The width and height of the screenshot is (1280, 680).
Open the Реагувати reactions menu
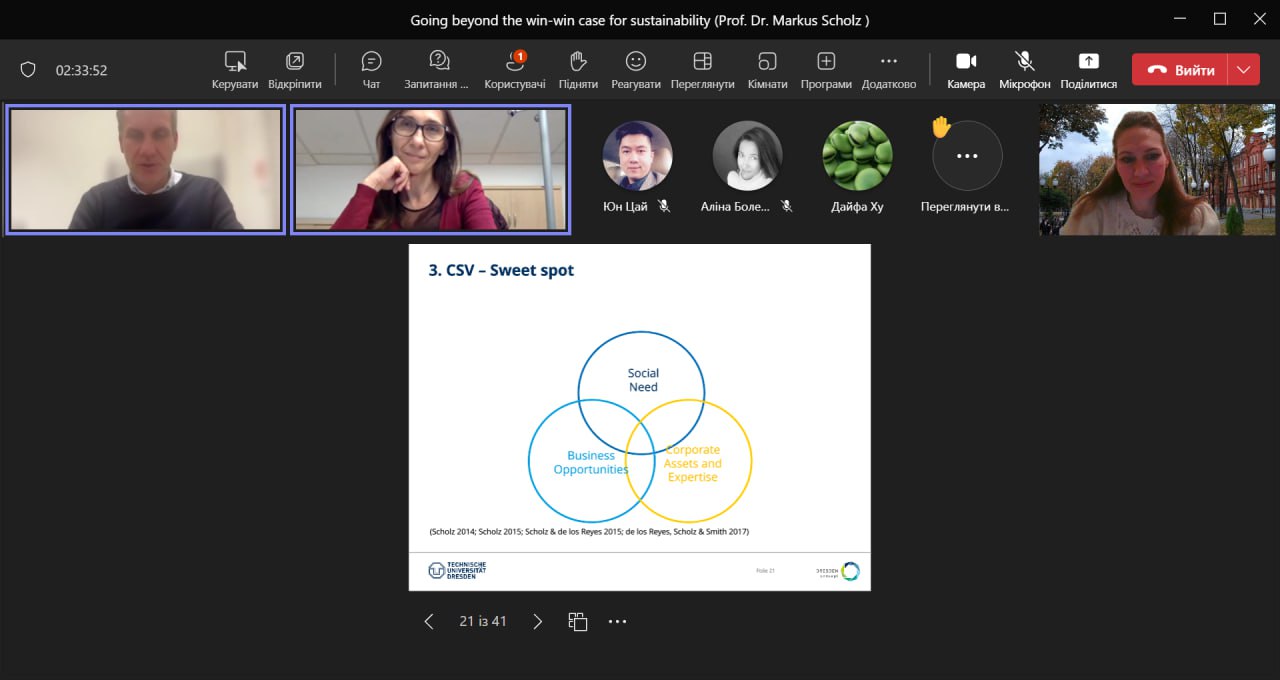636,69
